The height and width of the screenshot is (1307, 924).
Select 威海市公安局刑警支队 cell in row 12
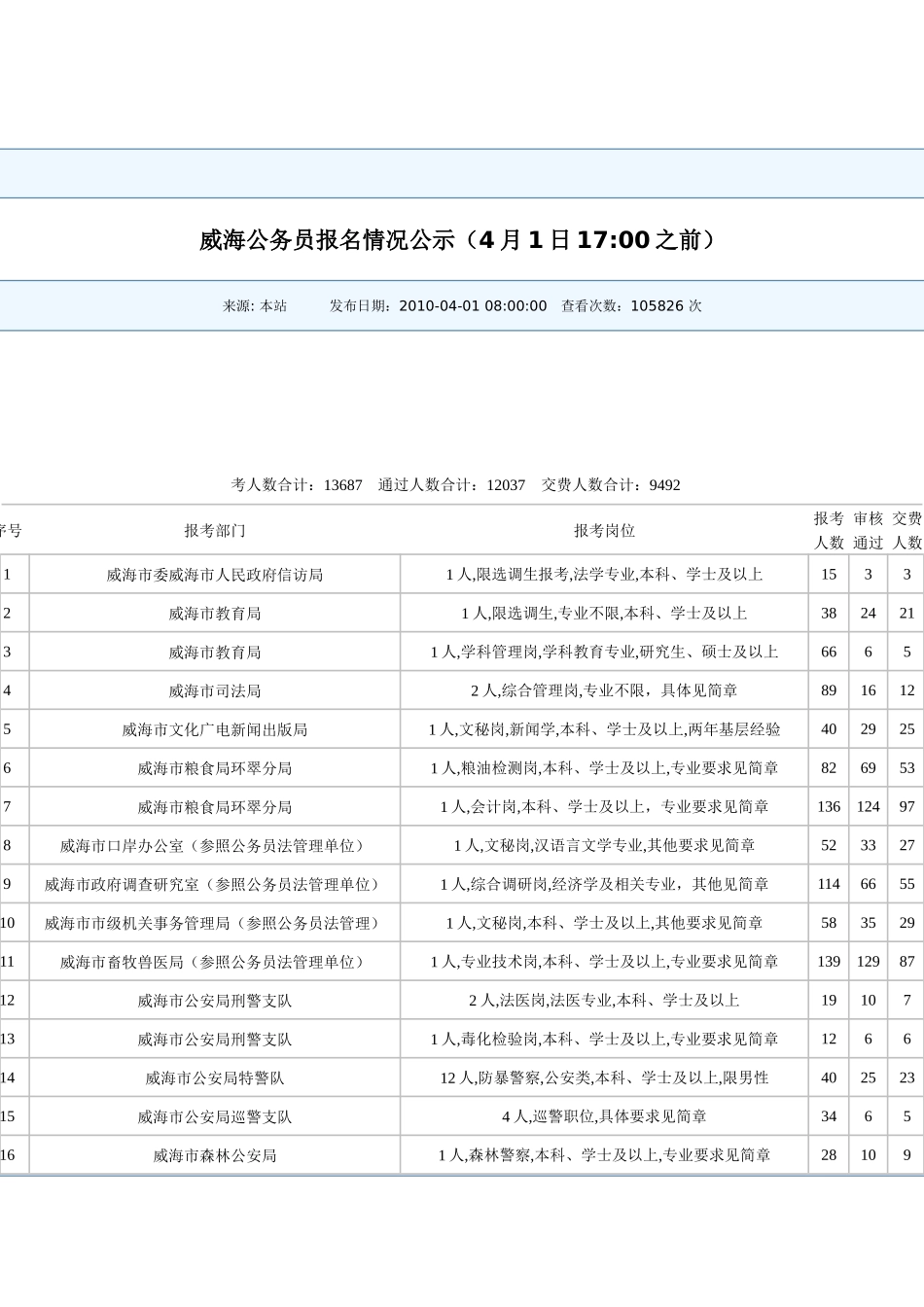(x=215, y=1001)
